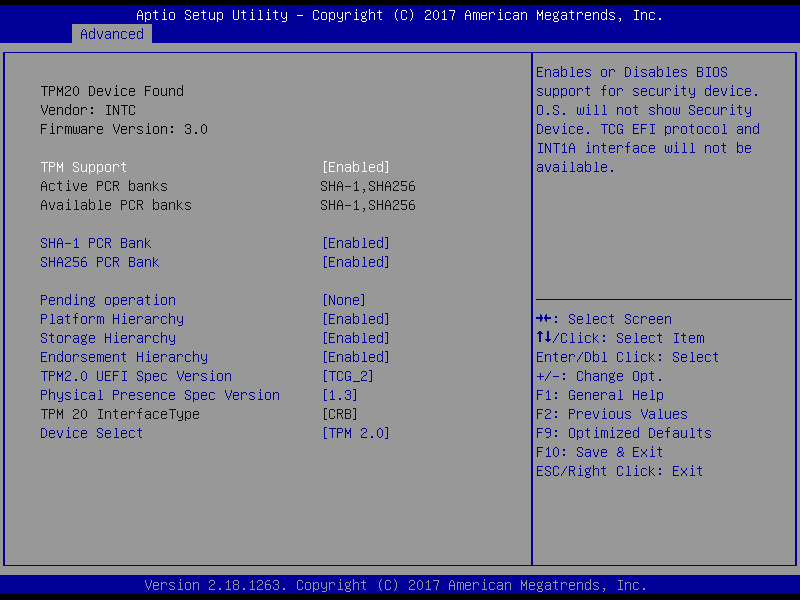The width and height of the screenshot is (800, 600).
Task: Toggle SHA-1 PCR Bank Enabled value
Action: (355, 243)
